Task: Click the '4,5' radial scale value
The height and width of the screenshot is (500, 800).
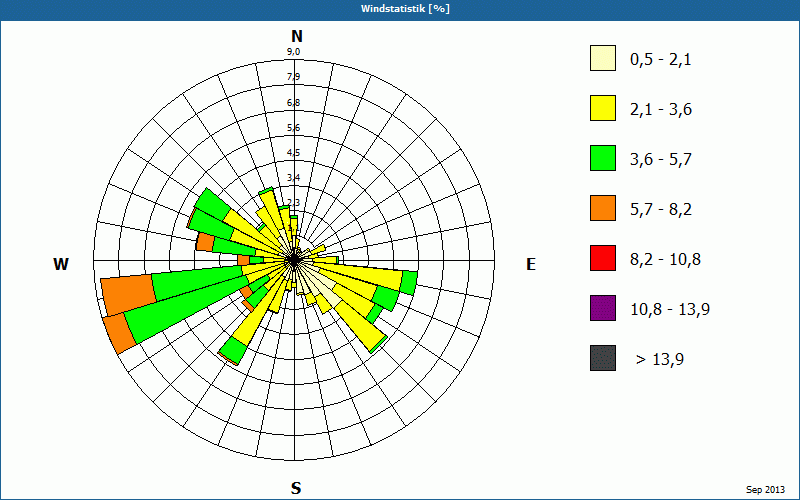Action: coord(293,153)
